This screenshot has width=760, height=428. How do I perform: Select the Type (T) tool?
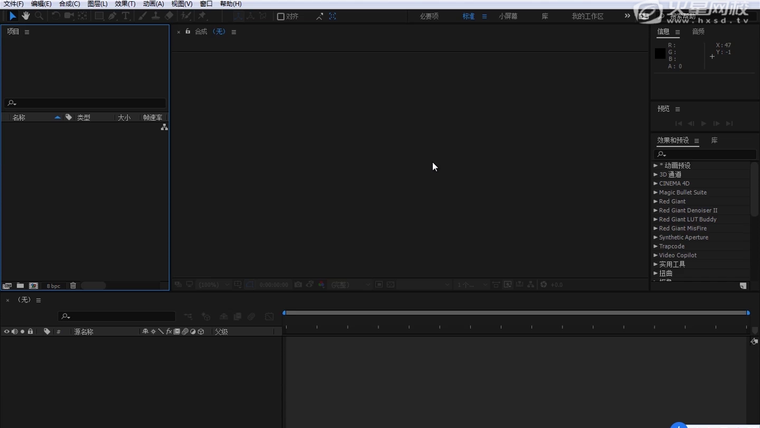[x=127, y=16]
